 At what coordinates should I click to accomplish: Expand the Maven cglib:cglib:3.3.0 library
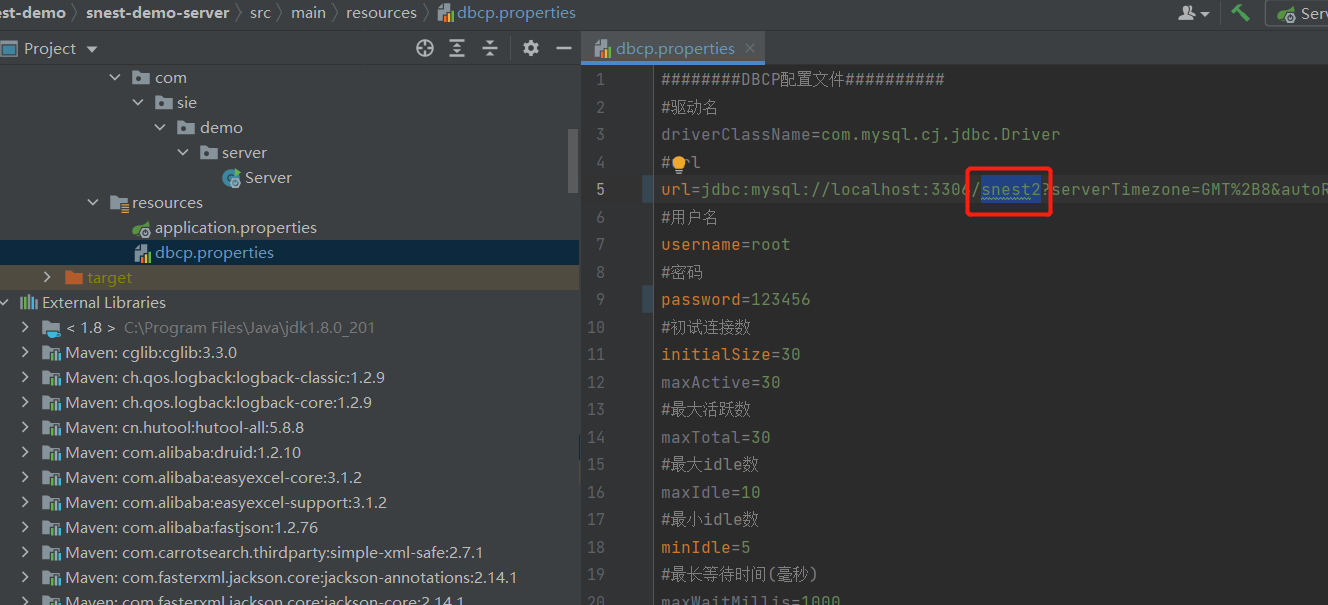point(26,352)
